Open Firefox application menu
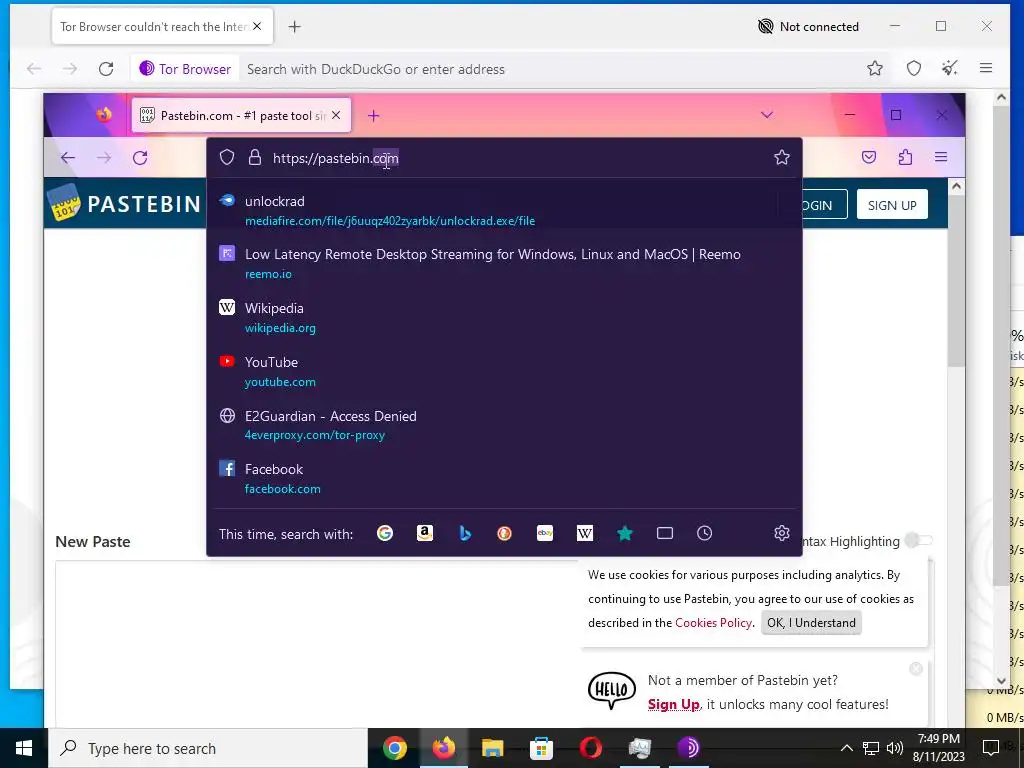The height and width of the screenshot is (768, 1024). [940, 157]
